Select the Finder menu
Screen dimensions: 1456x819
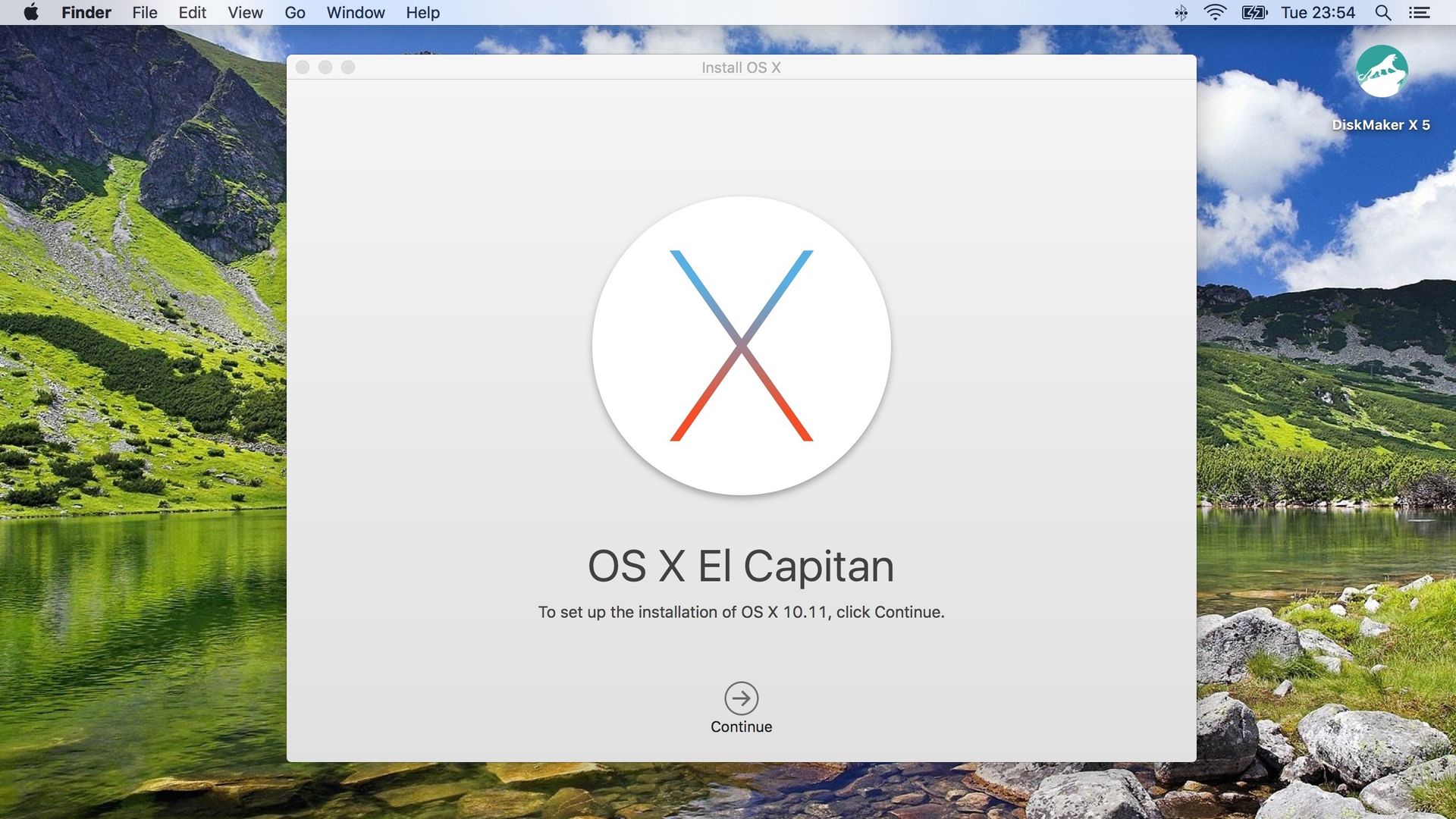[86, 12]
